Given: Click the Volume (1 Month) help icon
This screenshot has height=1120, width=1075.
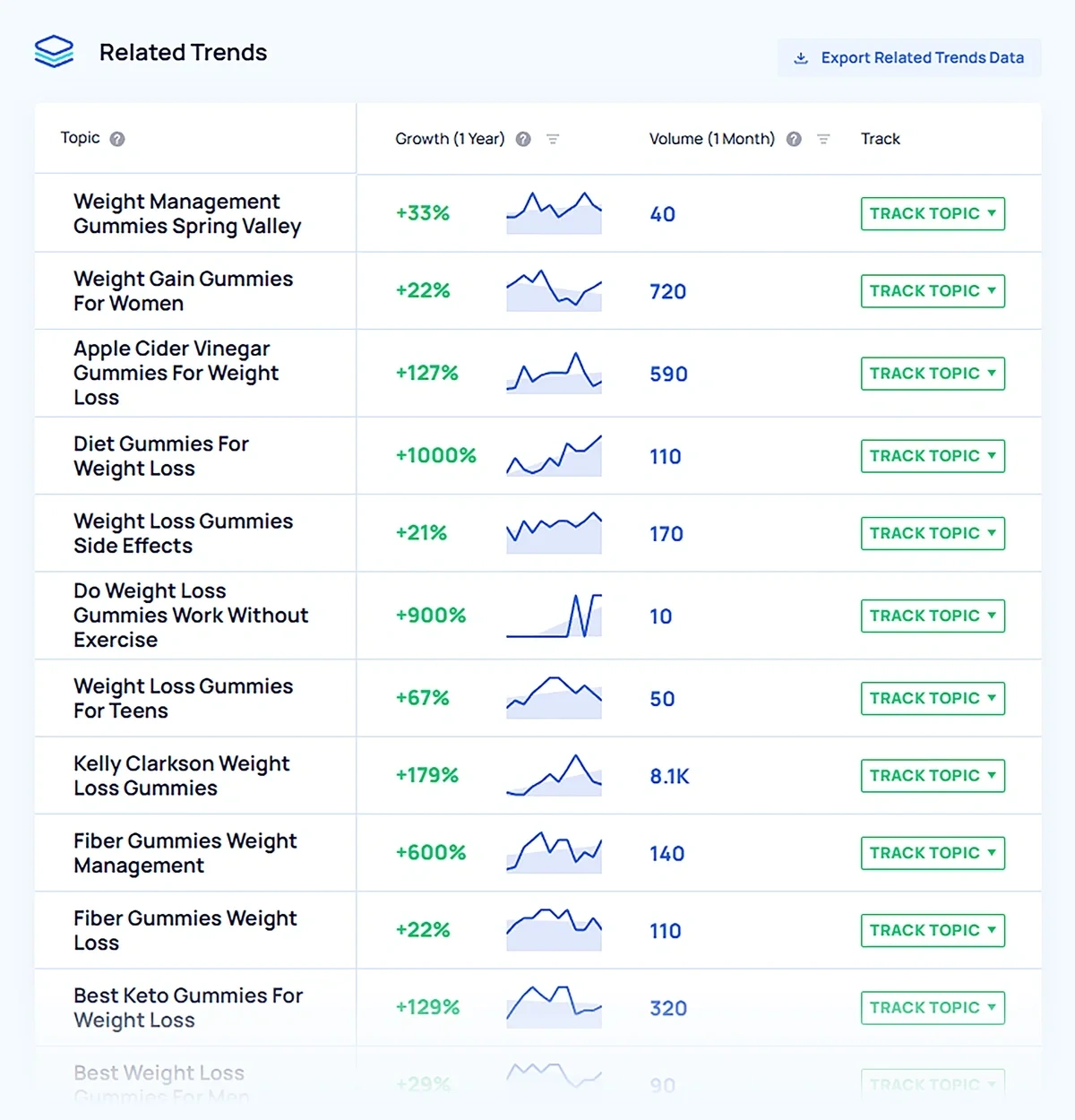Looking at the screenshot, I should 794,139.
